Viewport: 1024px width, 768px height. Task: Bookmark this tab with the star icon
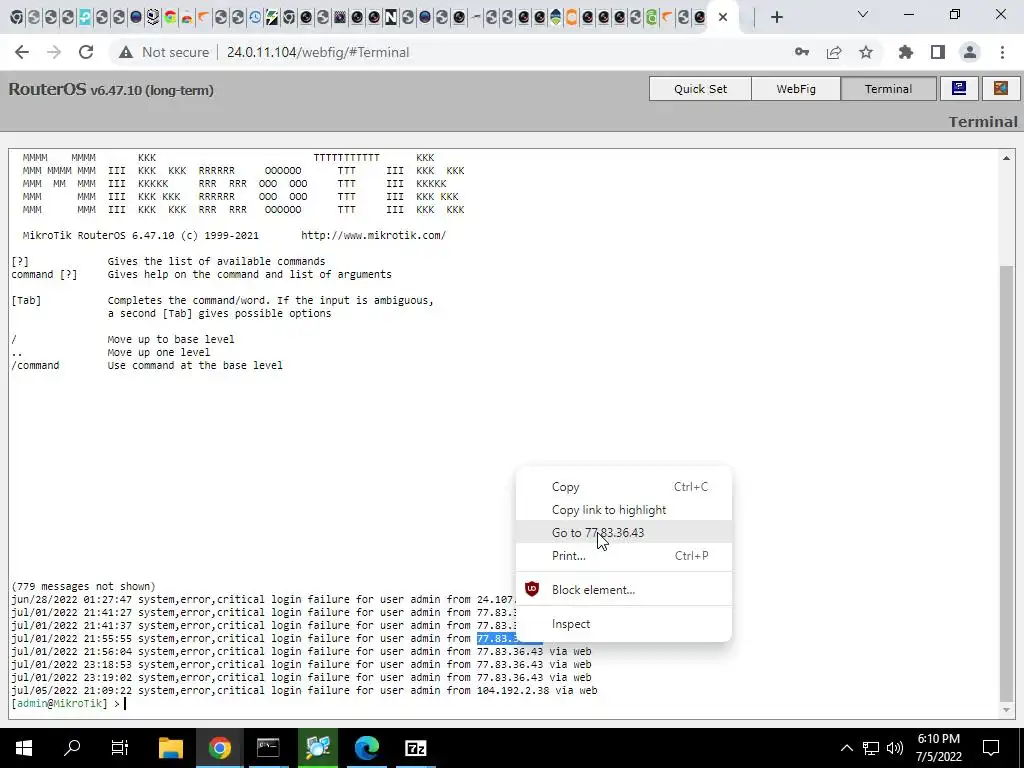866,52
